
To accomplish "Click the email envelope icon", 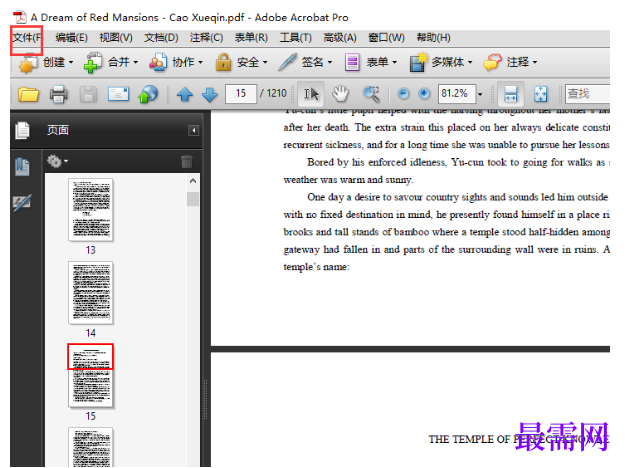I will click(x=118, y=94).
